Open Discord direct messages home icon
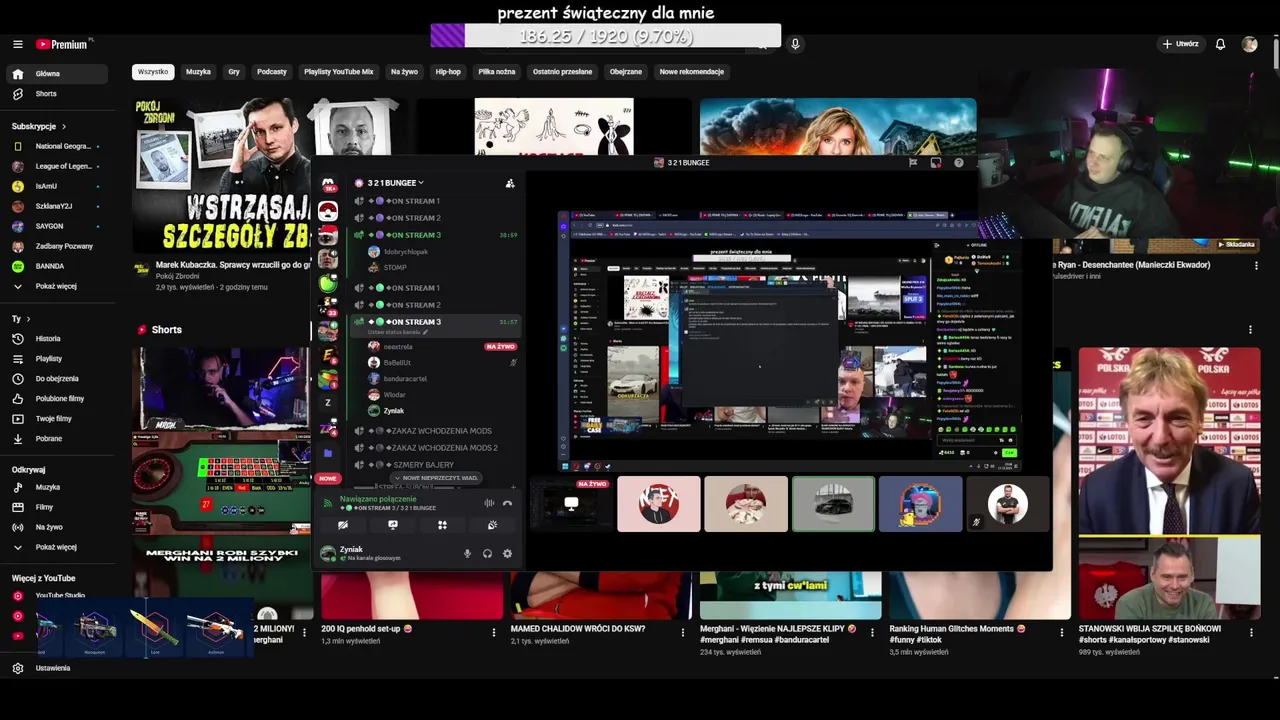 (328, 184)
